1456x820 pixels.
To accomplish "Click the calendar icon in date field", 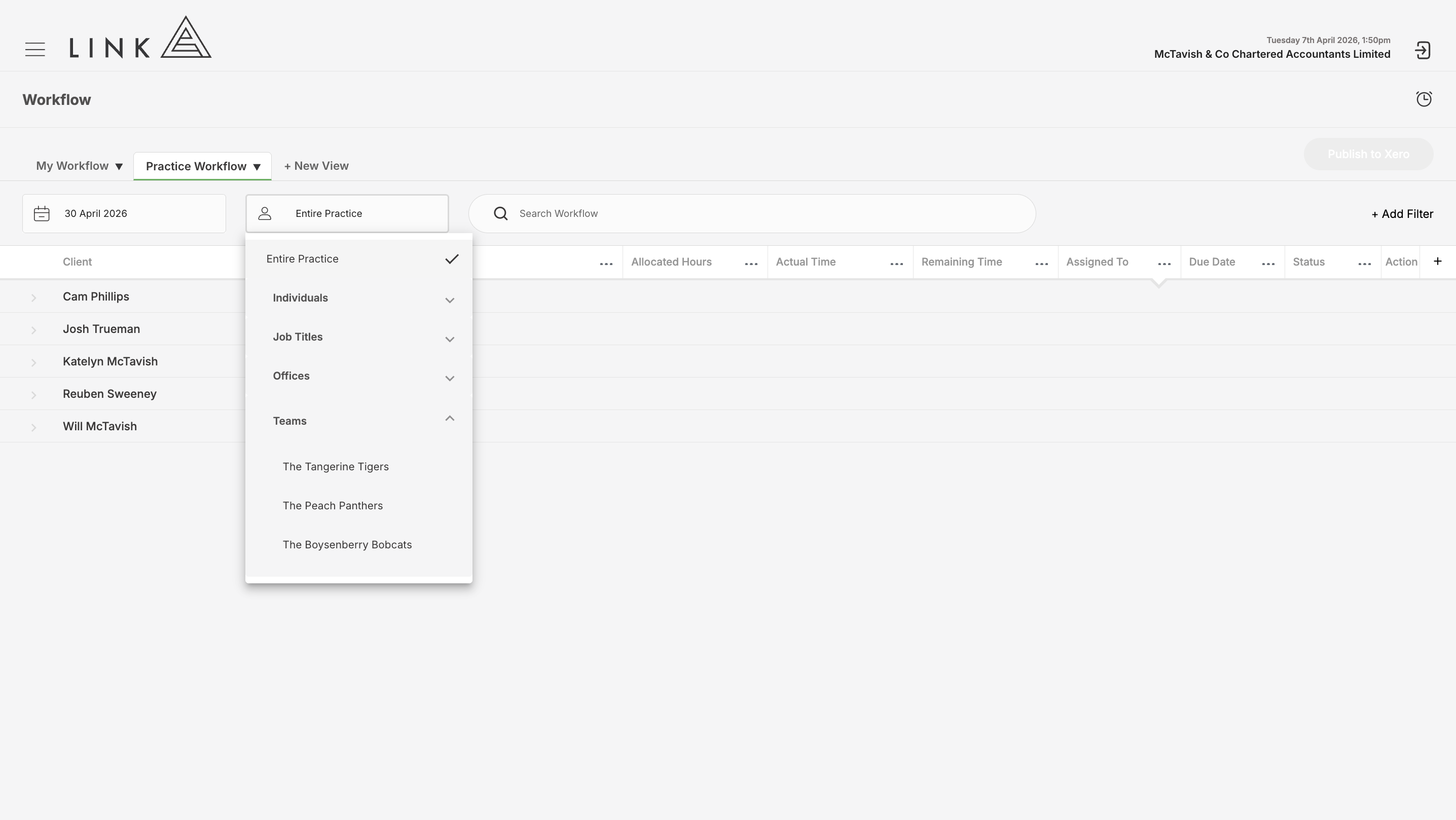I will [x=42, y=214].
